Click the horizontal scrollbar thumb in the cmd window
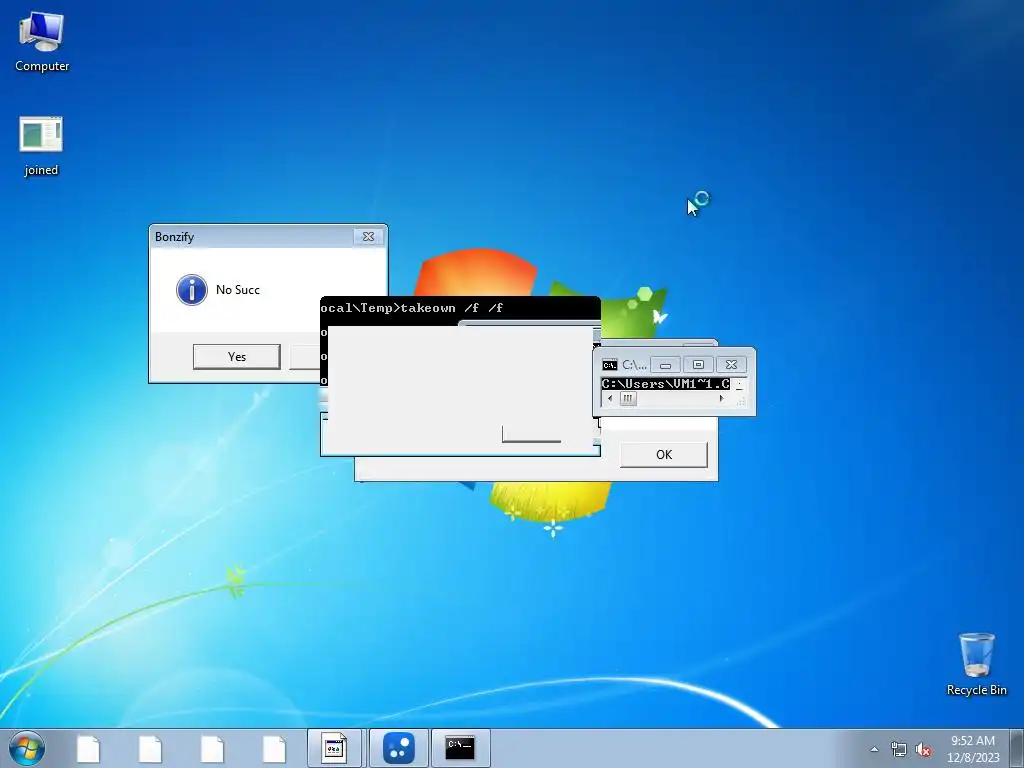 (628, 398)
